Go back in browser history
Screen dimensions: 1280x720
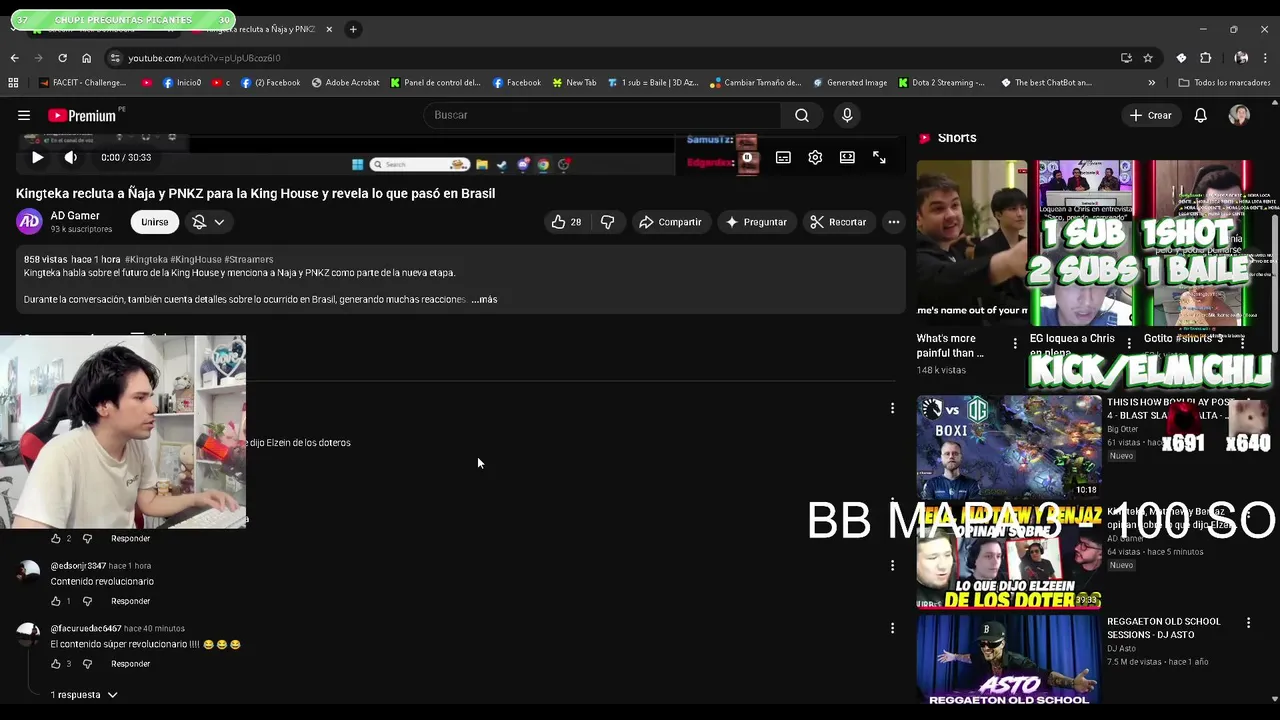click(14, 58)
